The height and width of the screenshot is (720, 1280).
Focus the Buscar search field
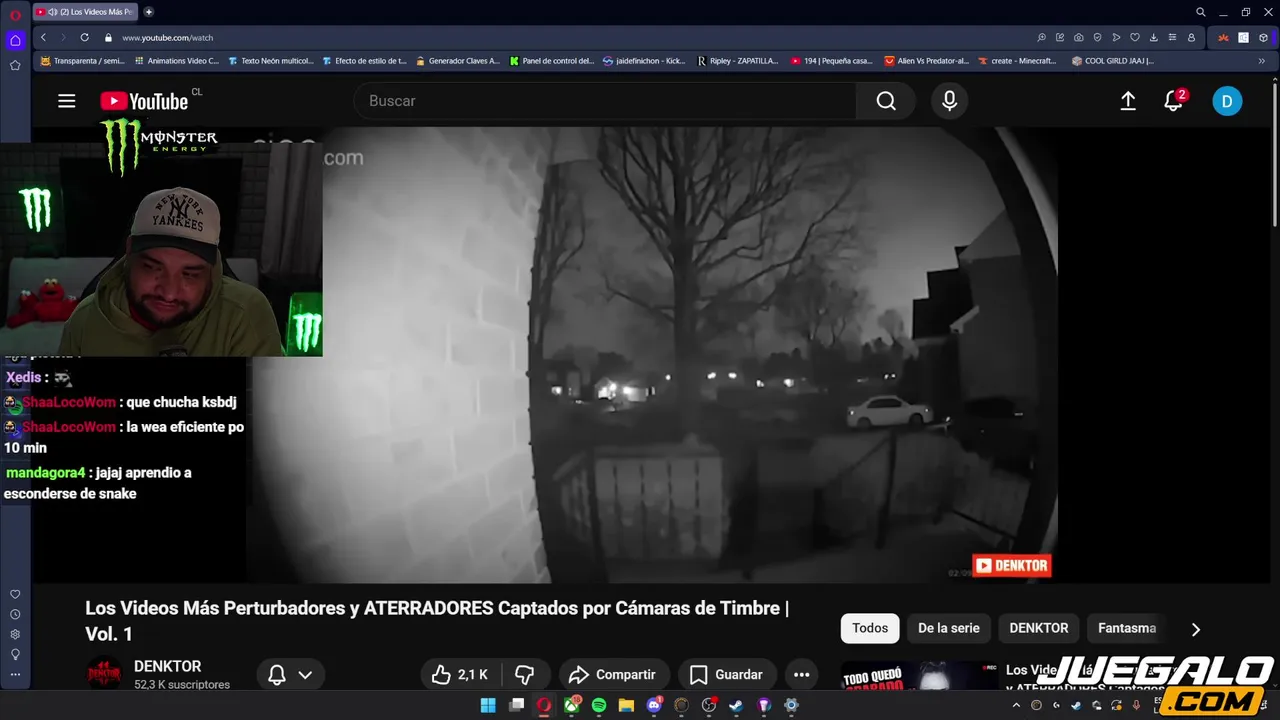click(x=604, y=101)
